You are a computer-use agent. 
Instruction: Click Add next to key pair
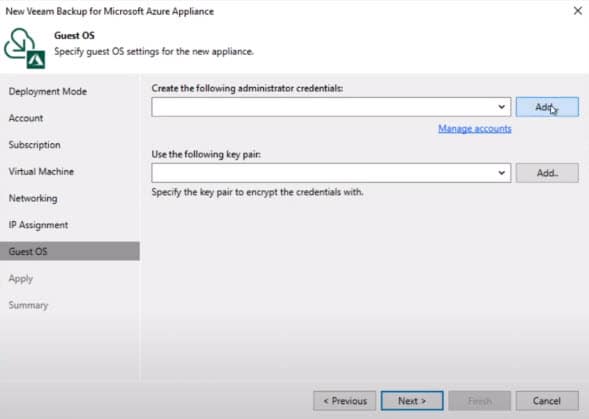point(547,173)
